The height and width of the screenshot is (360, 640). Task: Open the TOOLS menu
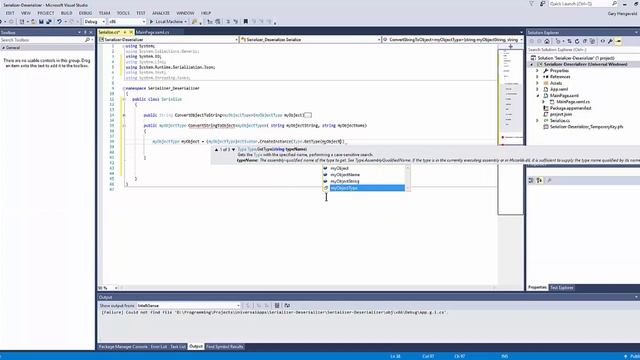123,13
